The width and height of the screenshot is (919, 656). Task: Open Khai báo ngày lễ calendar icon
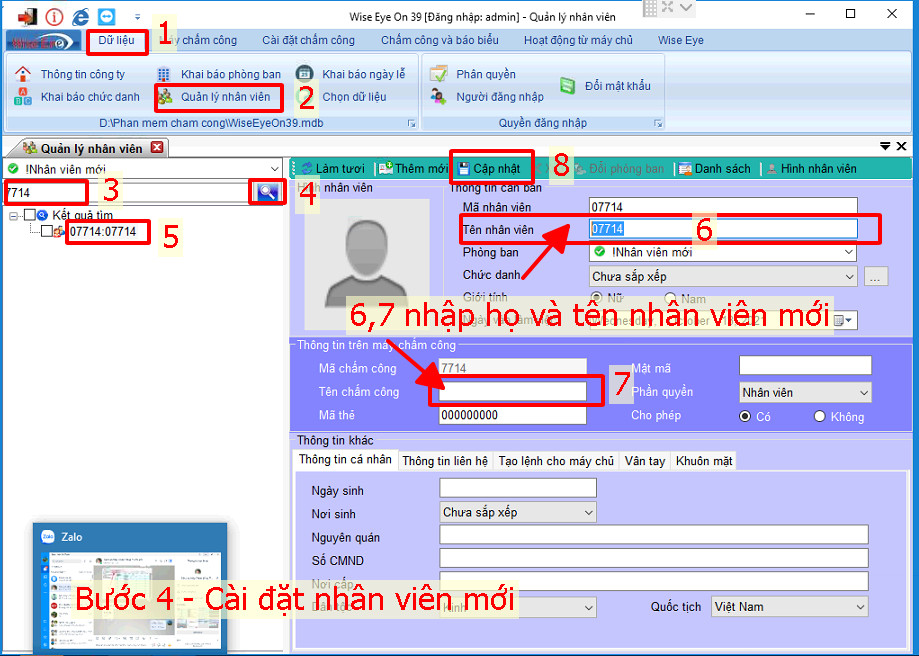coord(304,73)
